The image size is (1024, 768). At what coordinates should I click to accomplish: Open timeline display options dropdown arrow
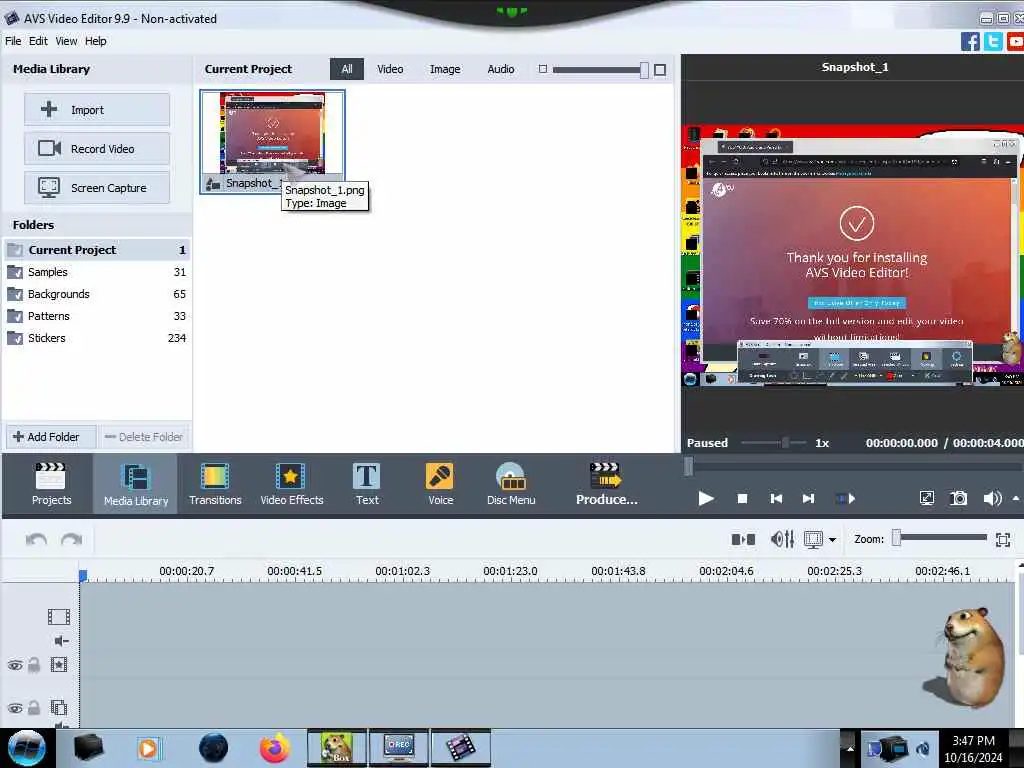(x=832, y=540)
